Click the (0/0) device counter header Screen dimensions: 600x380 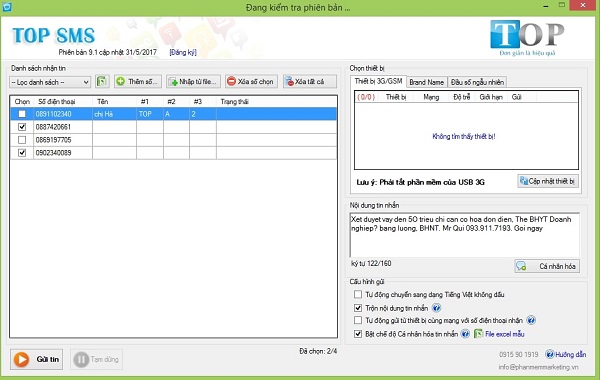366,97
